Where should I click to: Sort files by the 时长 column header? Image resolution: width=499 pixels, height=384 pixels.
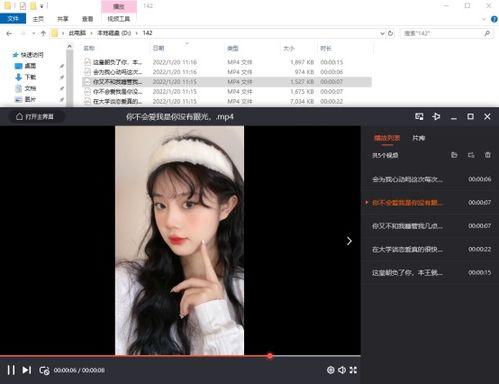[326, 48]
